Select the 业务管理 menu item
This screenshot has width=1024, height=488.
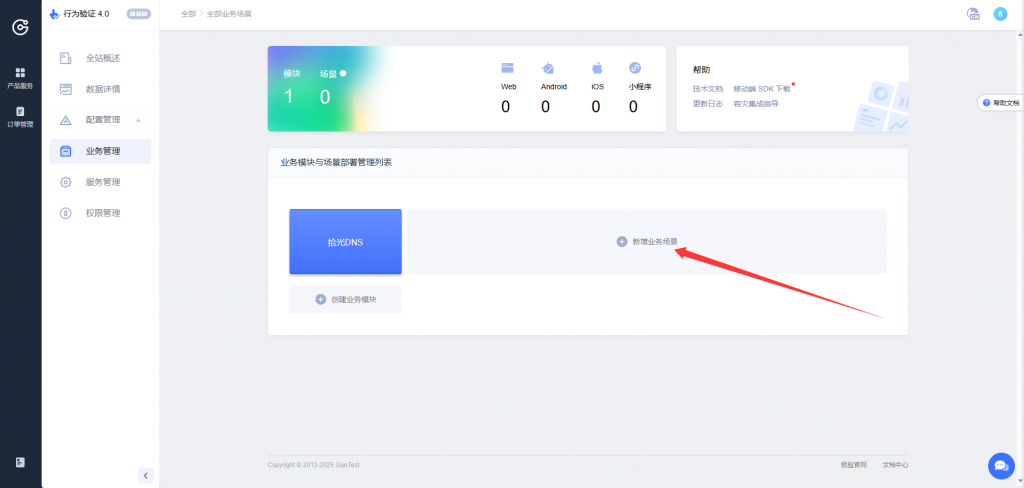tap(101, 151)
